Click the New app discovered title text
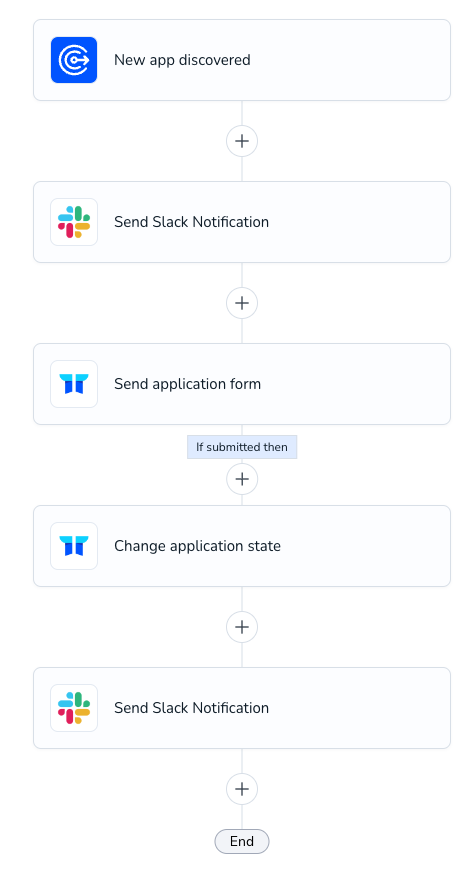The width and height of the screenshot is (473, 878). 182,60
